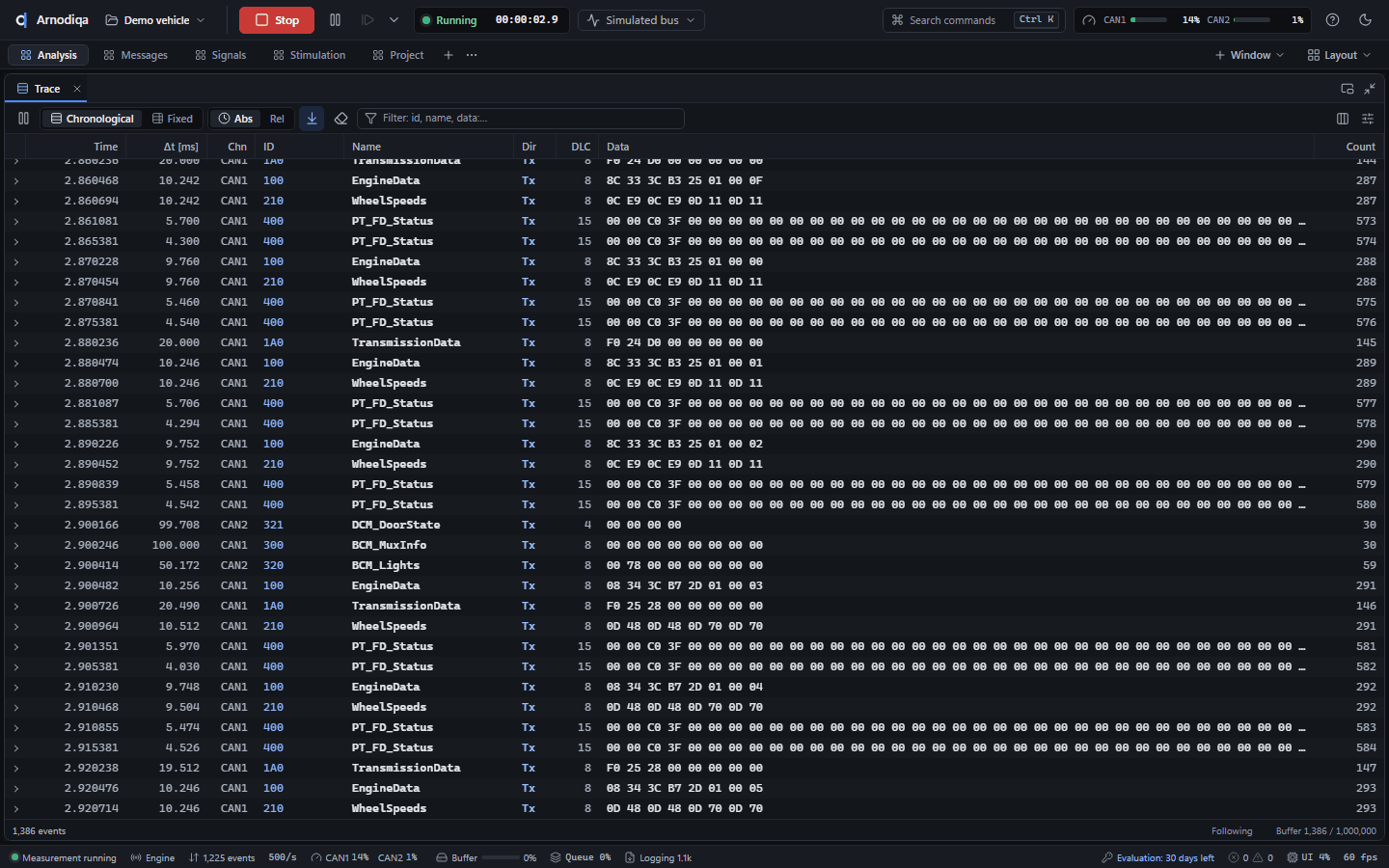Open the help question mark icon
The image size is (1389, 868).
point(1332,19)
